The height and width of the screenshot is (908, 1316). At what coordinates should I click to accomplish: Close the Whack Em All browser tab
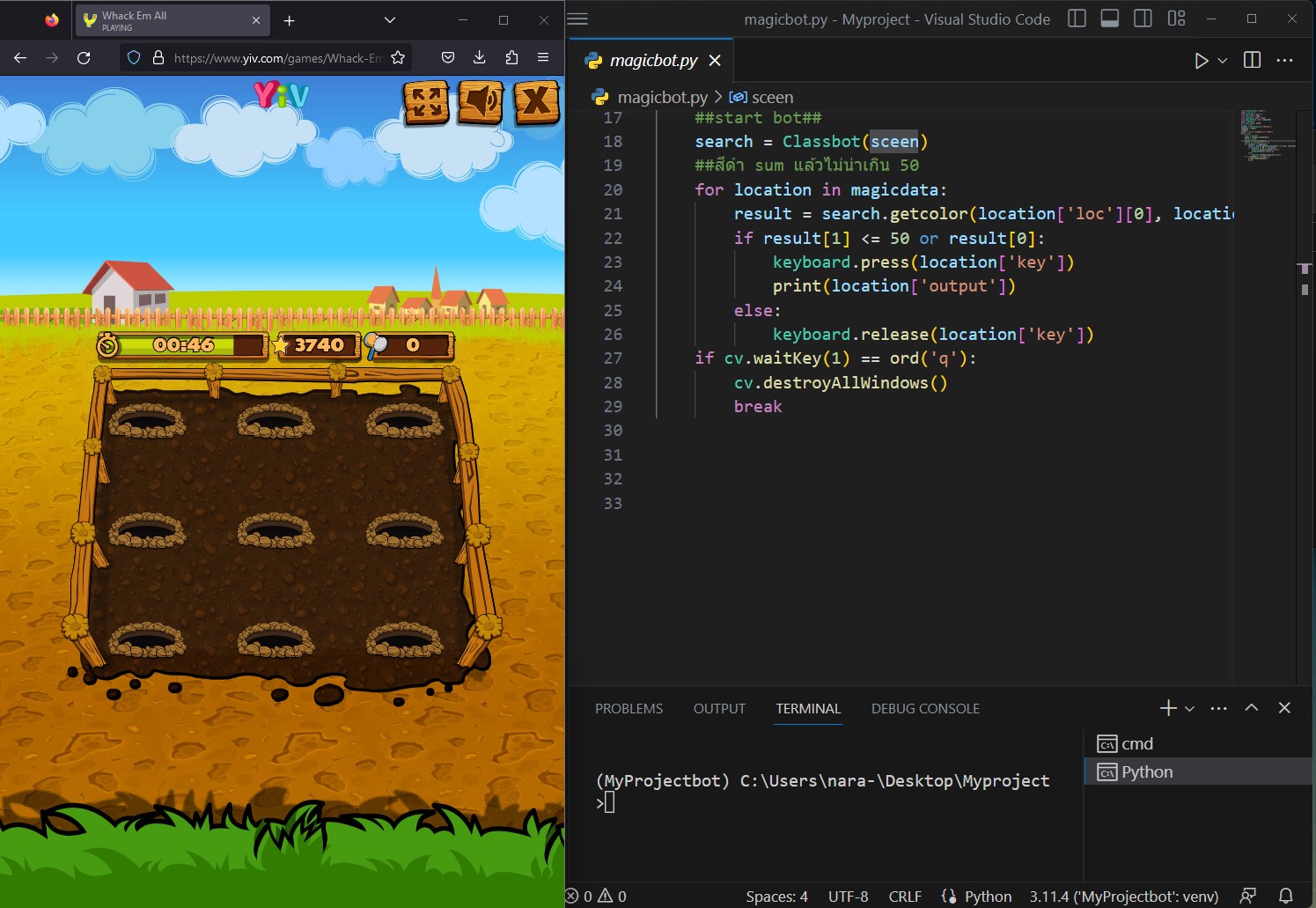(255, 20)
